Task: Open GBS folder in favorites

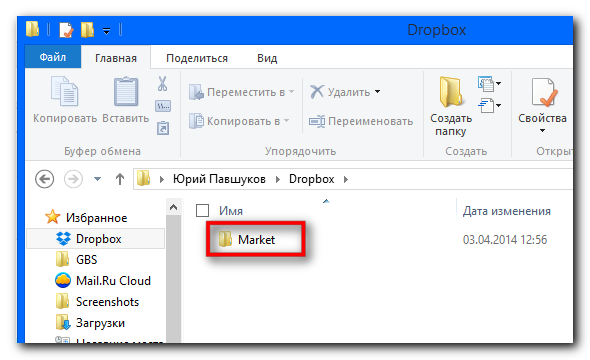Action: 87,260
